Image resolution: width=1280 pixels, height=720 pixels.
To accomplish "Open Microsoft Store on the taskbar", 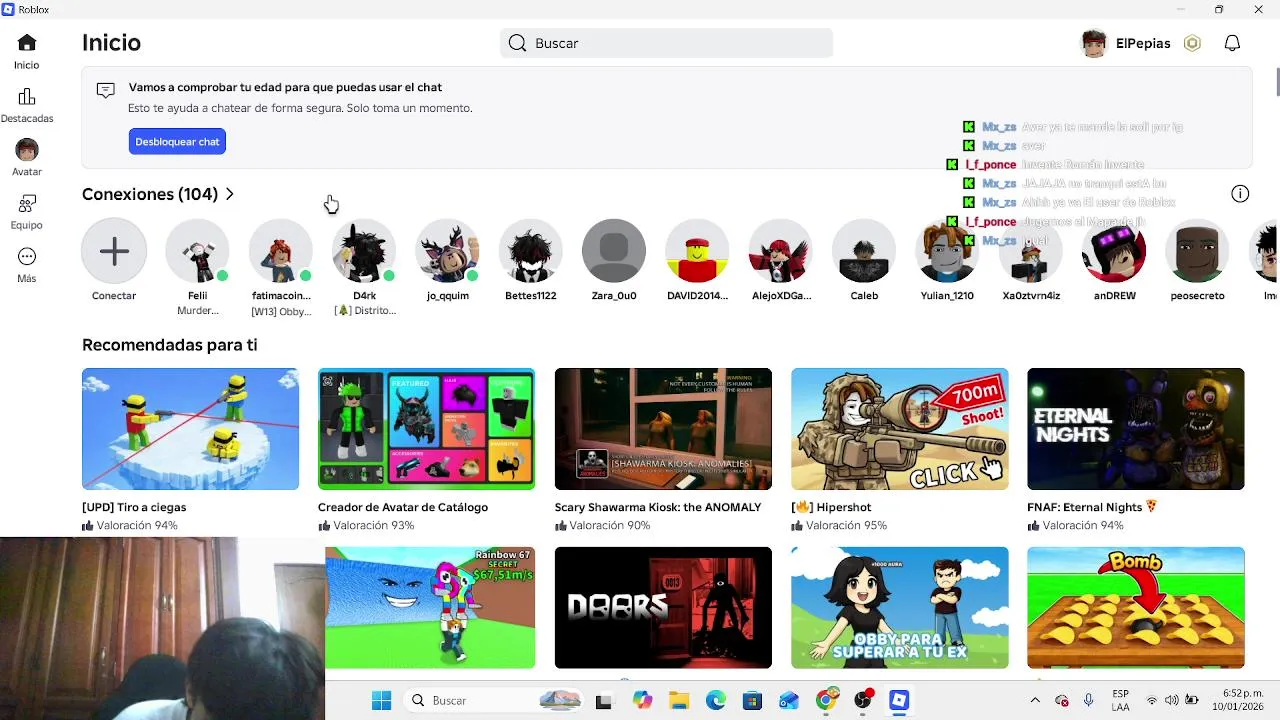I will pyautogui.click(x=752, y=700).
